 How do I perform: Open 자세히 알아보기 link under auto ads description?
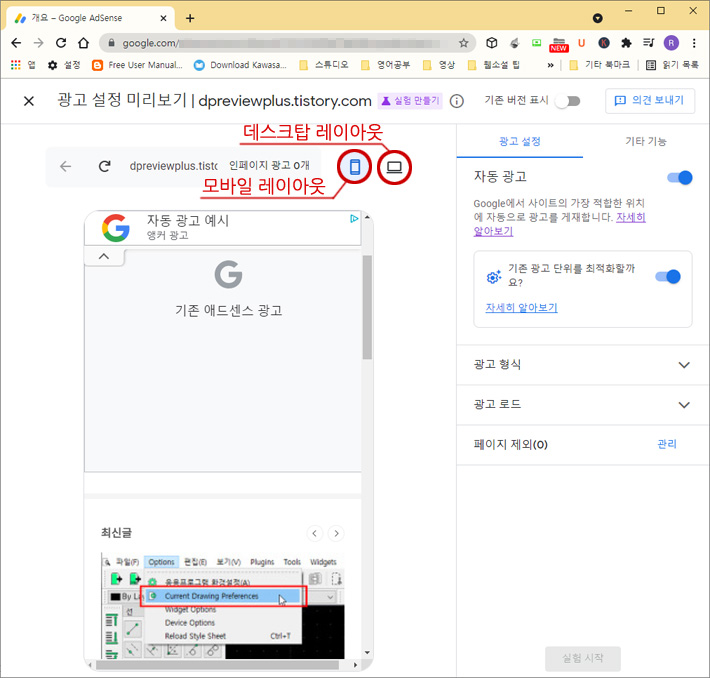coord(630,217)
